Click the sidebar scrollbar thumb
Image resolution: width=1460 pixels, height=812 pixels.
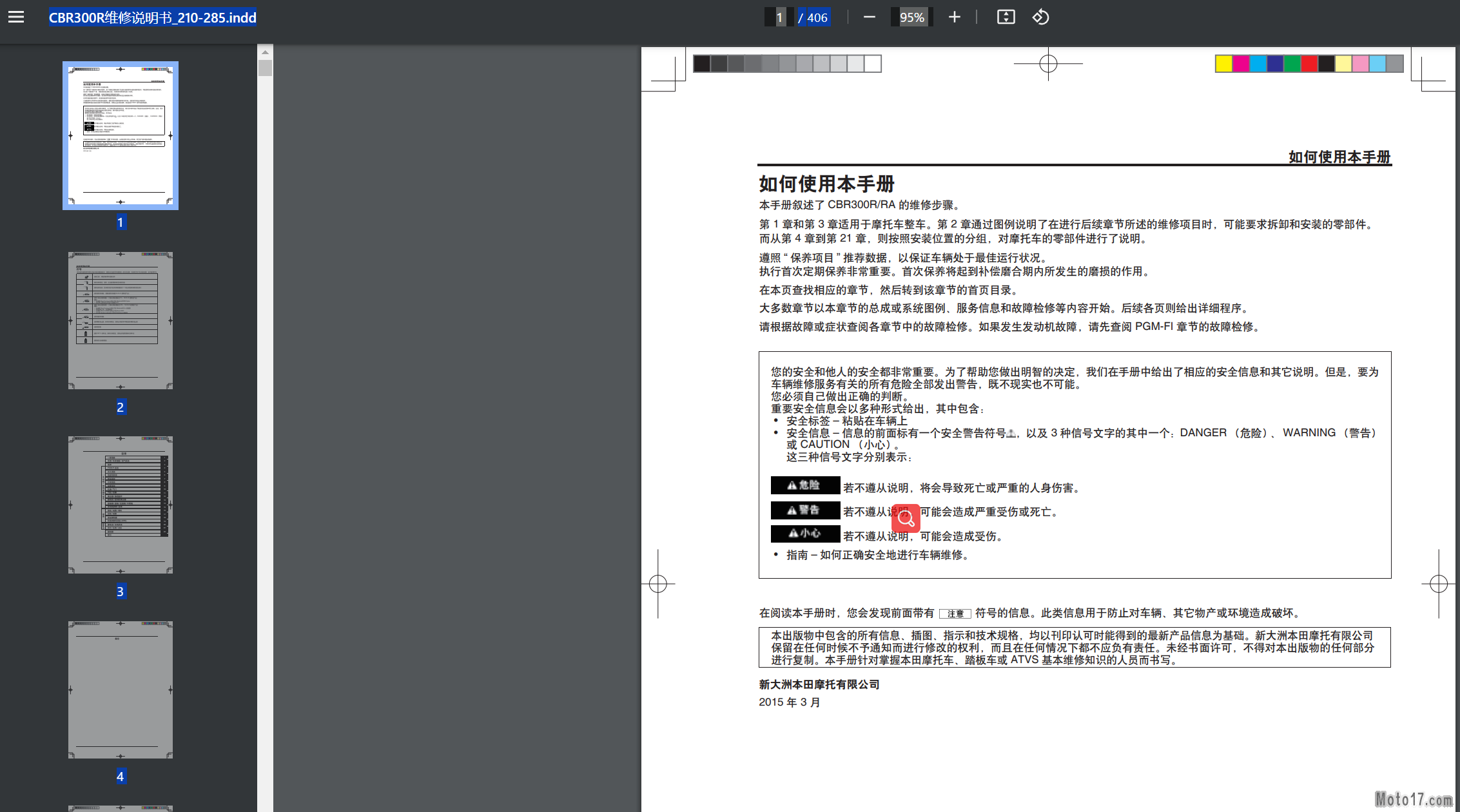[265, 68]
